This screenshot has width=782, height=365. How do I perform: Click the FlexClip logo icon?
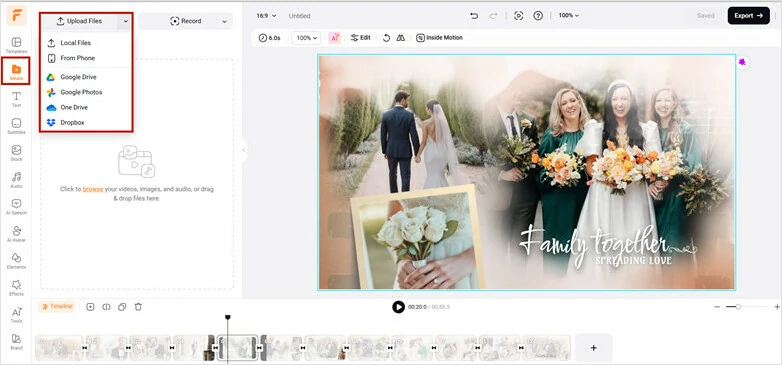click(16, 15)
